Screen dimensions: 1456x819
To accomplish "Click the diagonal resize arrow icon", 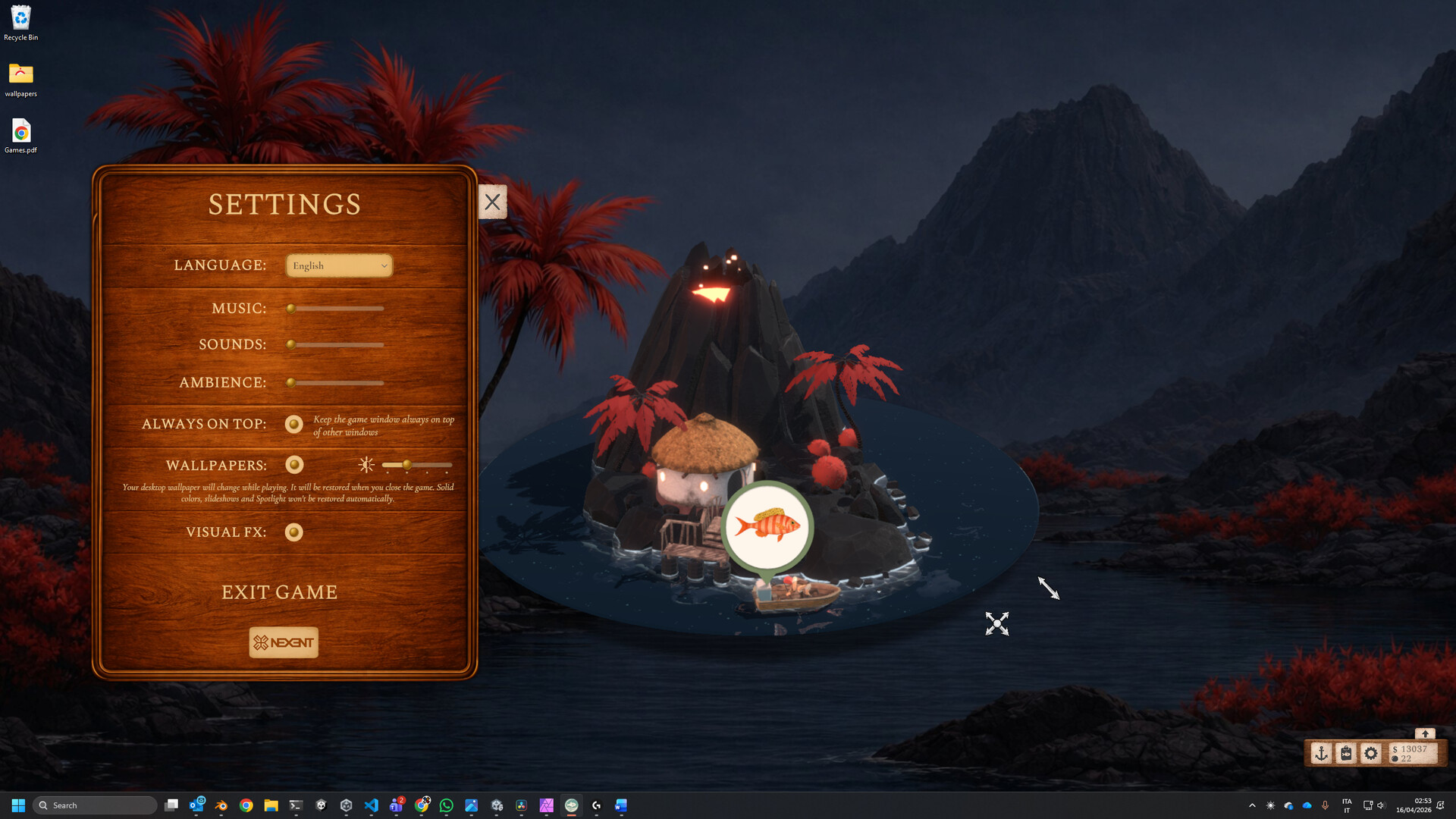I will pos(1048,588).
